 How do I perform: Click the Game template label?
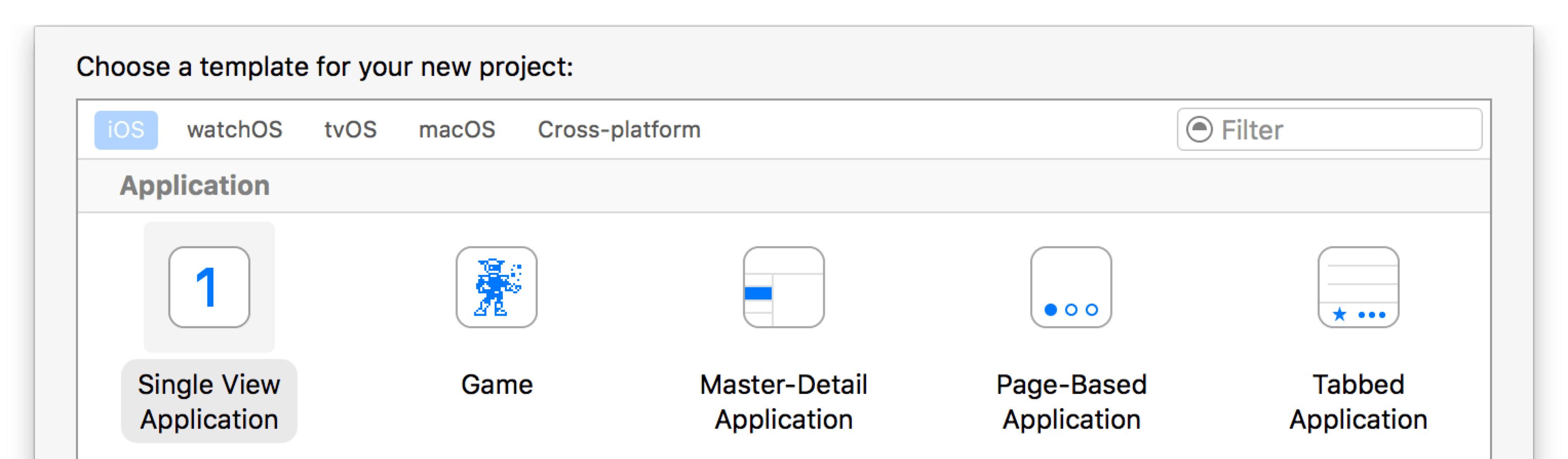coord(497,385)
